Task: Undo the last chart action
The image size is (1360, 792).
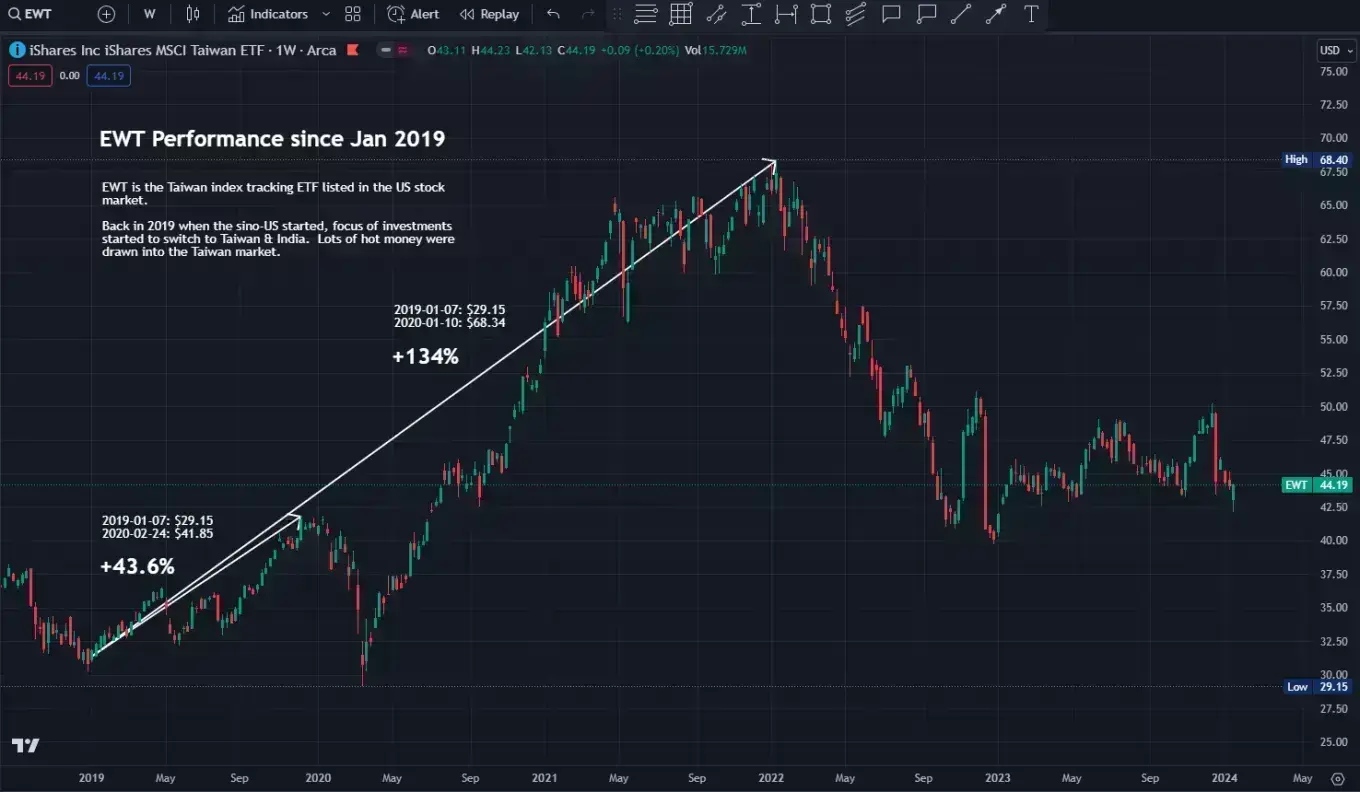Action: (x=553, y=14)
